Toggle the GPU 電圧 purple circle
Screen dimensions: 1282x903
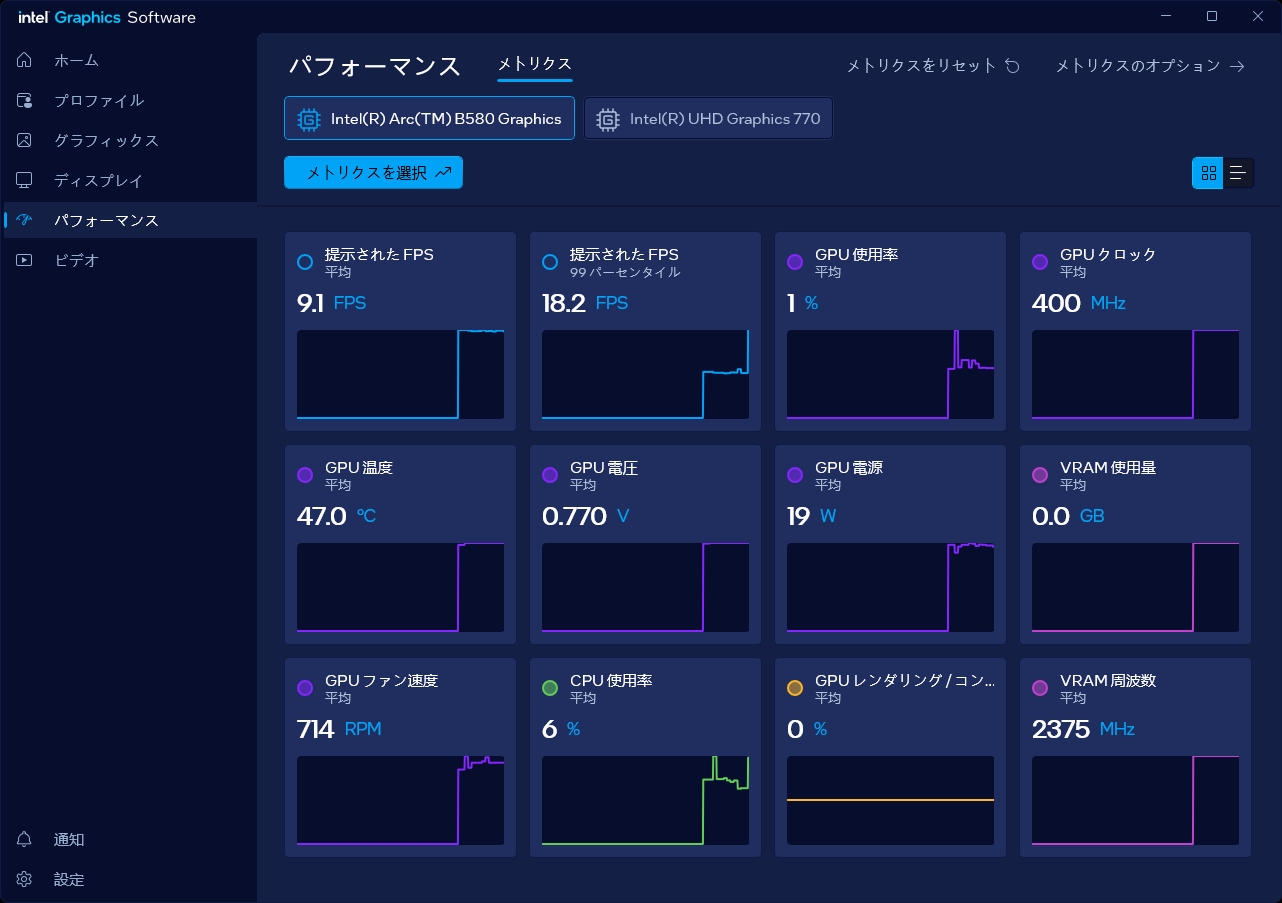coord(550,475)
